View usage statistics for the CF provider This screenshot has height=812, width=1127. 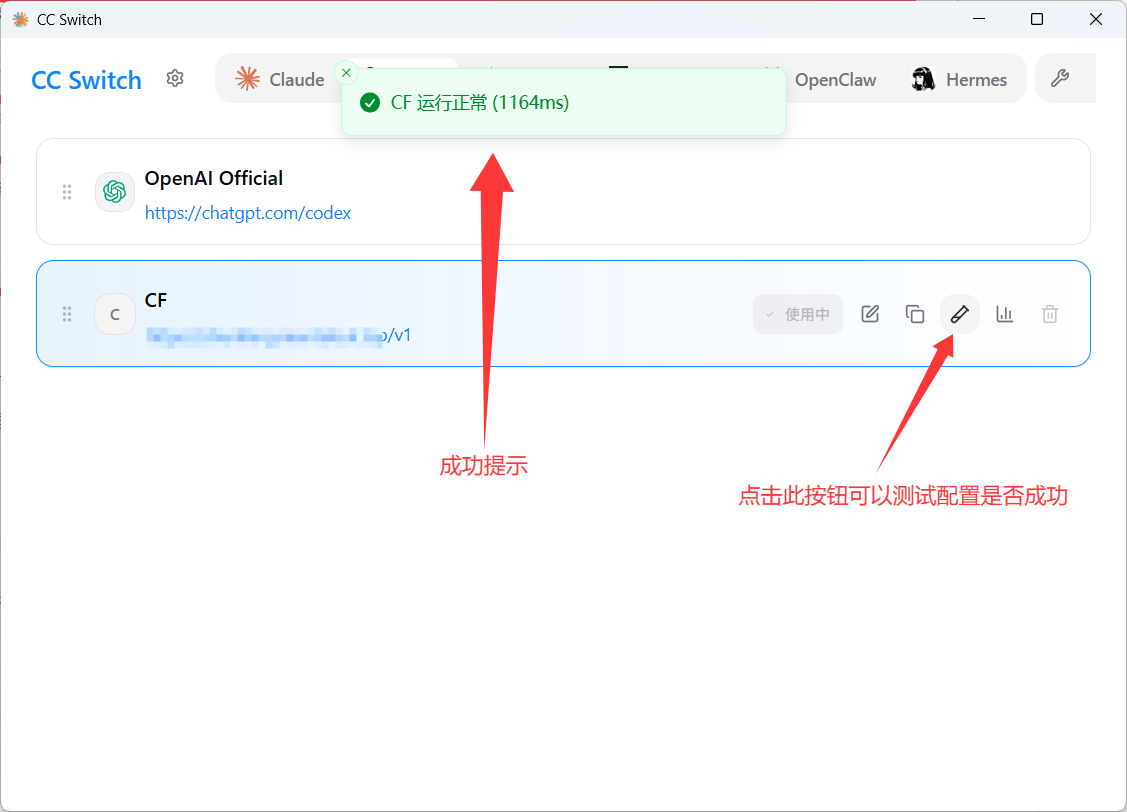(x=1004, y=313)
